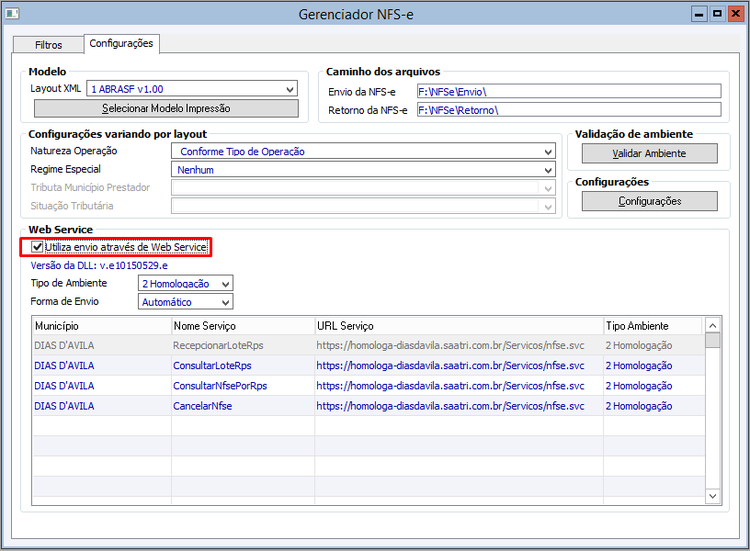Viewport: 750px width, 551px height.
Task: Select the CancelarNfse service row
Action: 205,406
